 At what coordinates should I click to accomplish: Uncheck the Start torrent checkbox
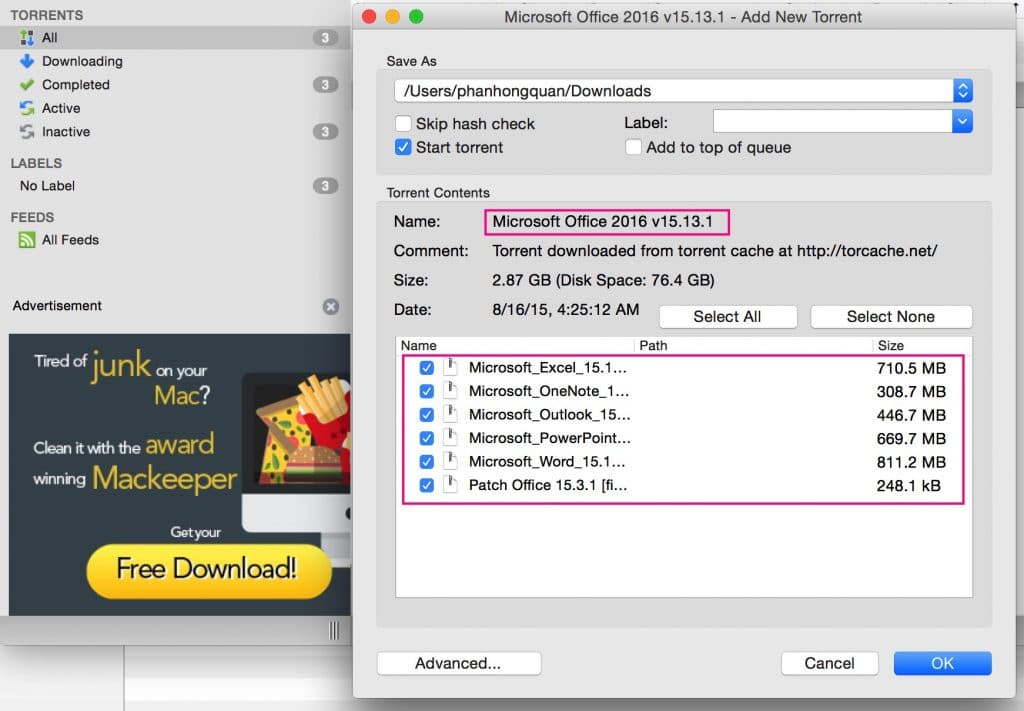click(x=403, y=147)
